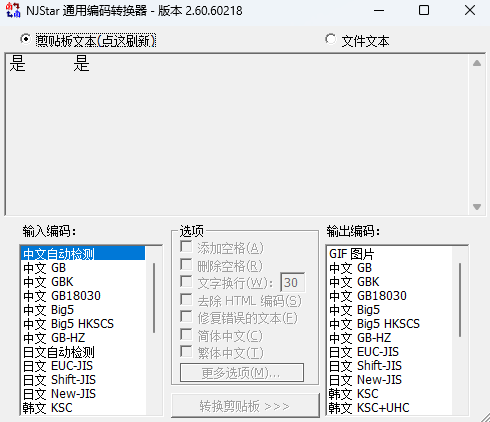The width and height of the screenshot is (490, 422).
Task: Enable the 简体中文(C) checkbox
Action: 186,334
